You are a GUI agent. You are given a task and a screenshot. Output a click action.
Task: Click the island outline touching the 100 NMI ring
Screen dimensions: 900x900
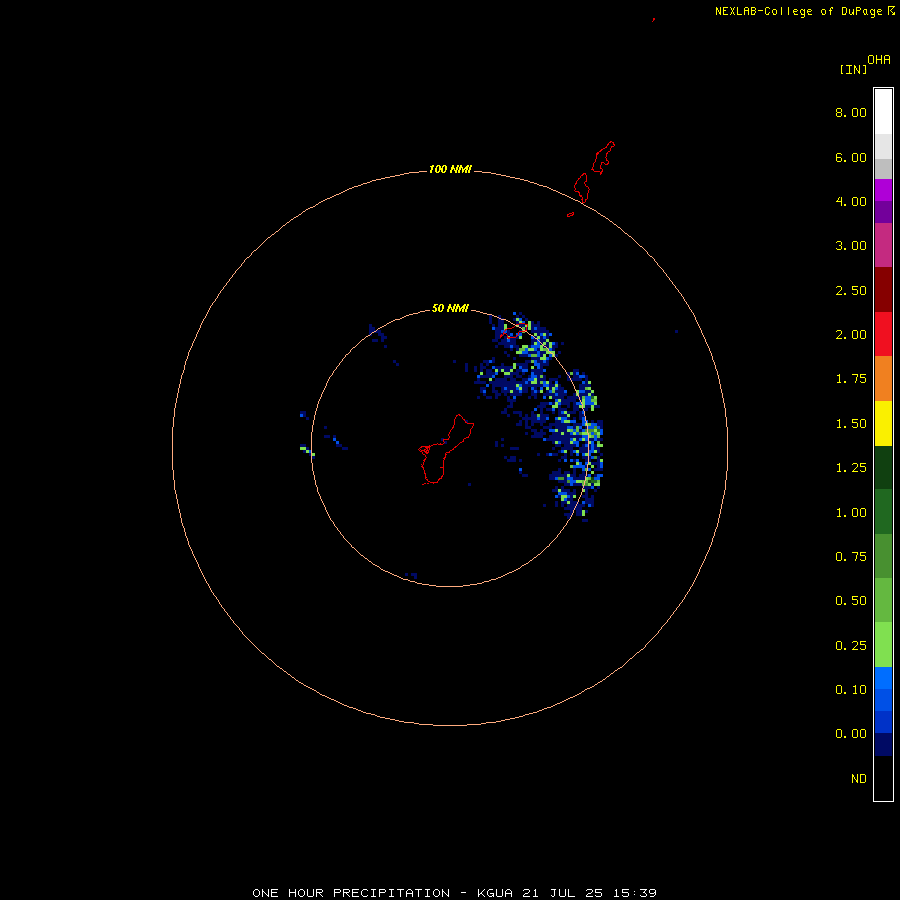coord(581,188)
